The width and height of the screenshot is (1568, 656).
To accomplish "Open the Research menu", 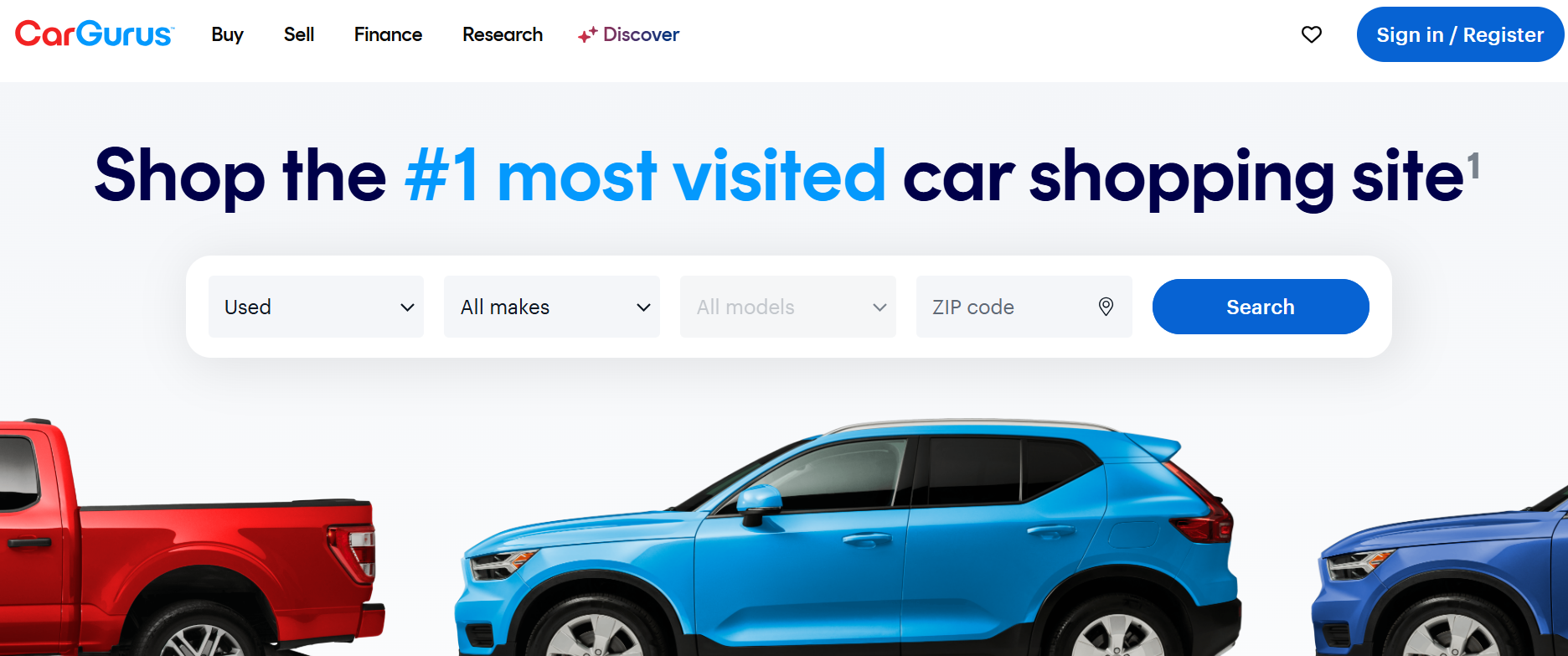I will (x=503, y=34).
